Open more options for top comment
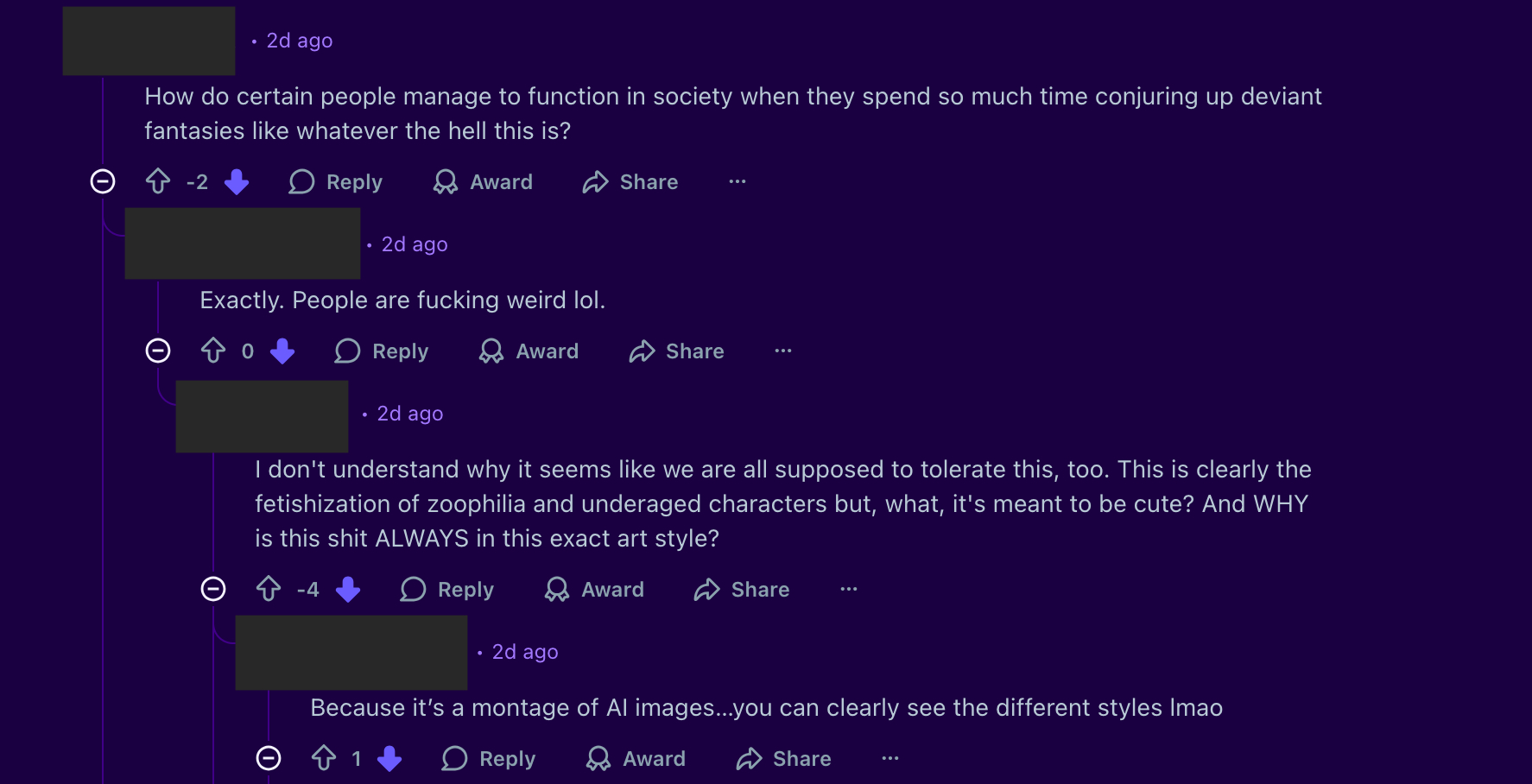This screenshot has height=784, width=1532. pos(737,181)
